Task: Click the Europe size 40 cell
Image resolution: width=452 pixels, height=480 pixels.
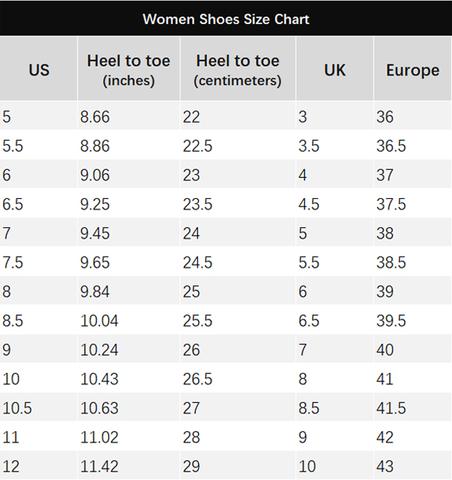Action: (413, 349)
